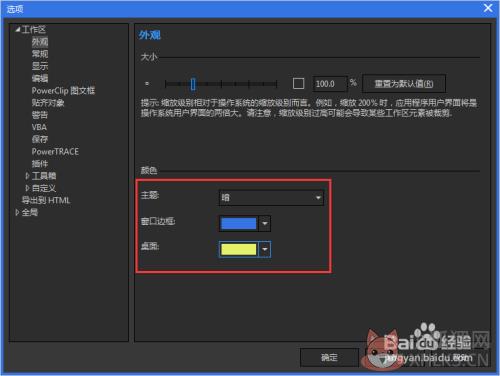Expand the 工具箱 tree node

(27, 176)
